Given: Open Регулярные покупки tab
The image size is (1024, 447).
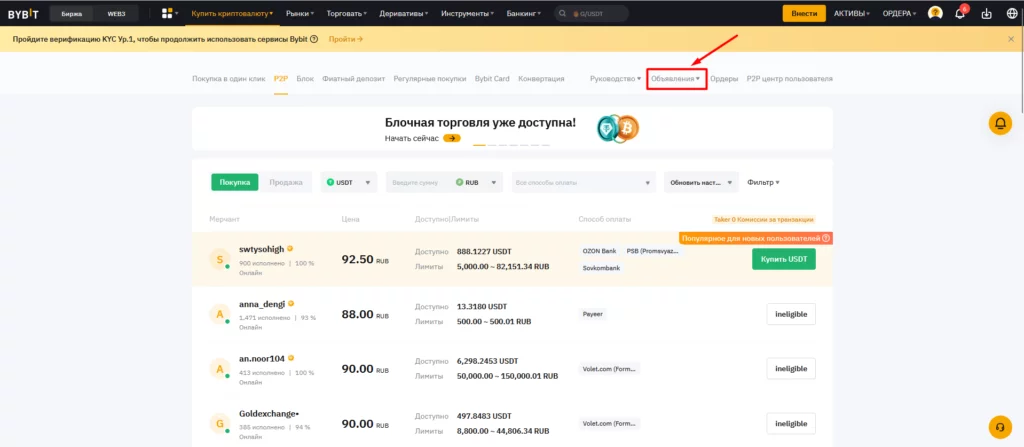Looking at the screenshot, I should tap(430, 78).
